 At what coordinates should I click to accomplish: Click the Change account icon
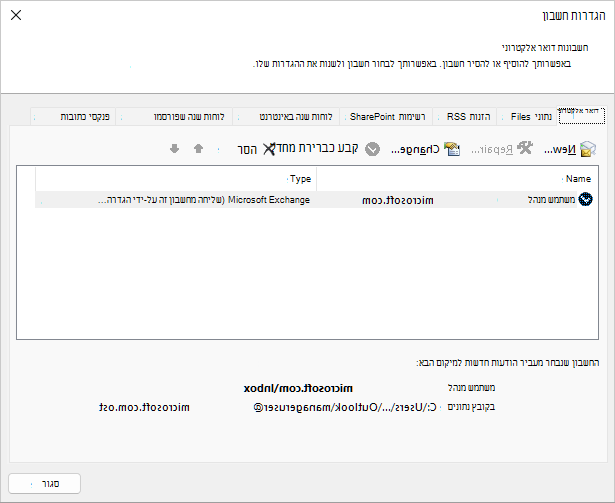click(452, 149)
